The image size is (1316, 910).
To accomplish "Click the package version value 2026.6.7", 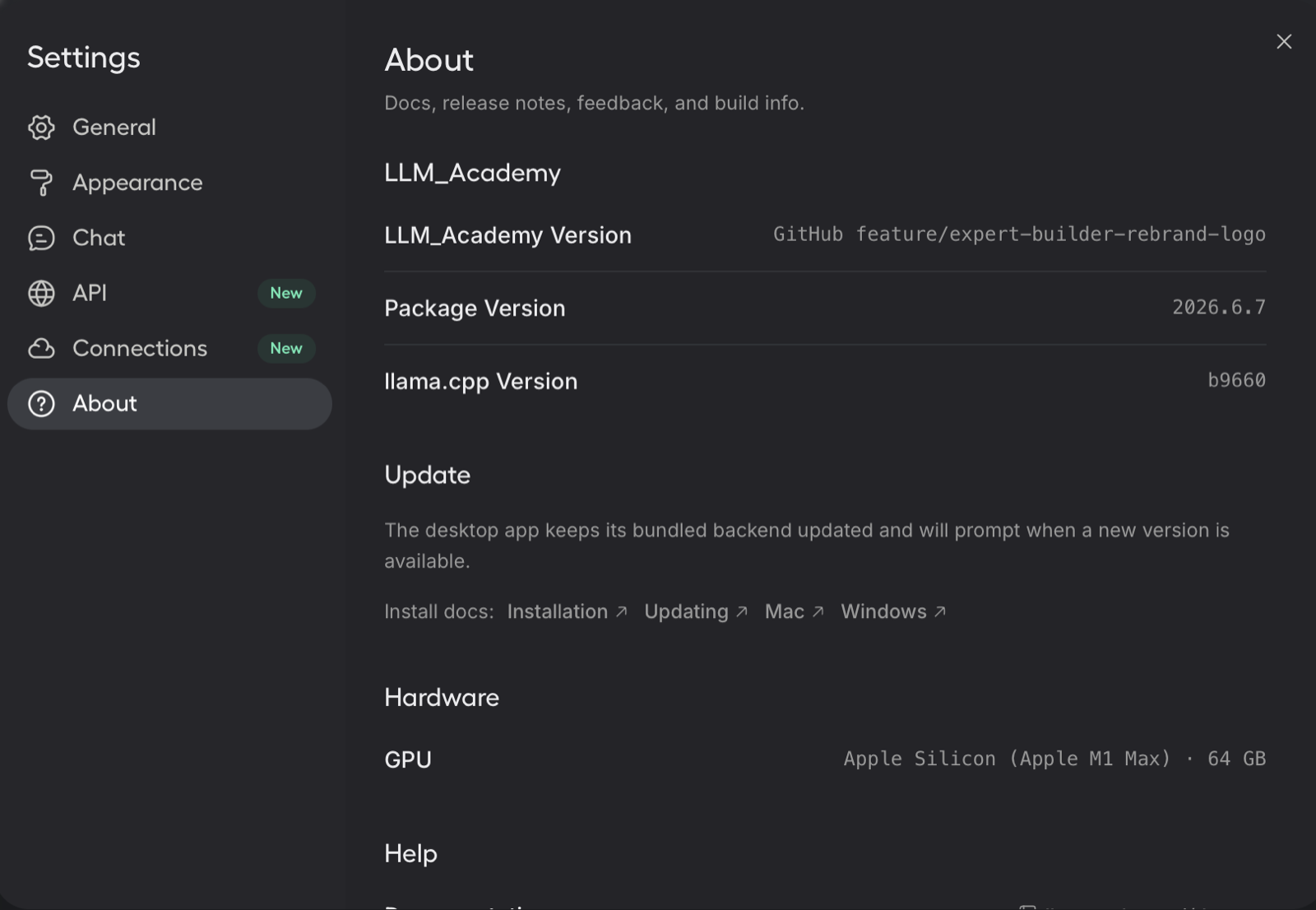I will point(1219,307).
